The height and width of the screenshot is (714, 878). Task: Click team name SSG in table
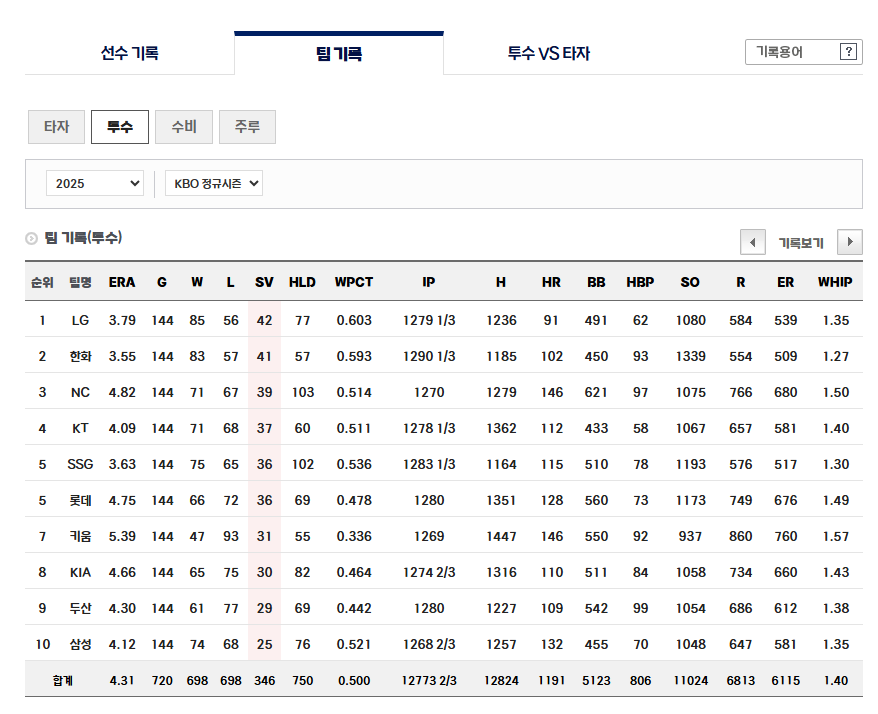(80, 464)
